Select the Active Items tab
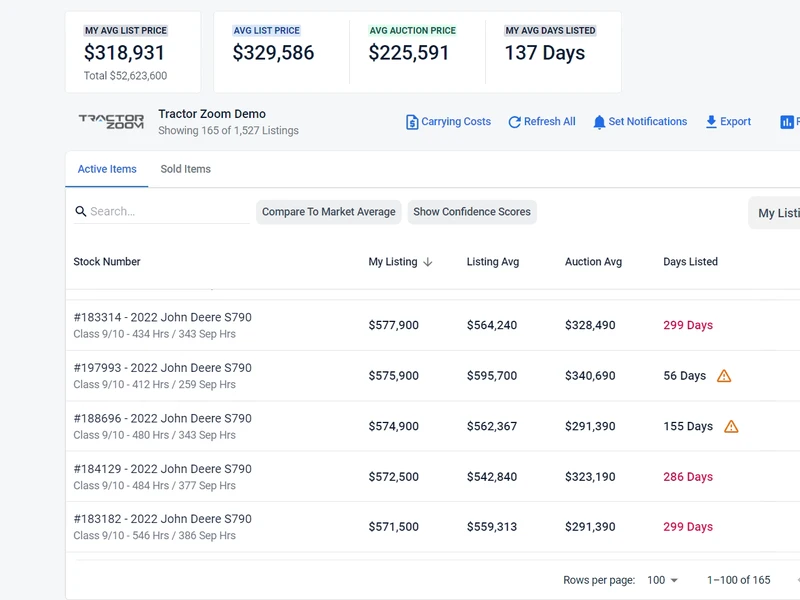 pyautogui.click(x=107, y=169)
